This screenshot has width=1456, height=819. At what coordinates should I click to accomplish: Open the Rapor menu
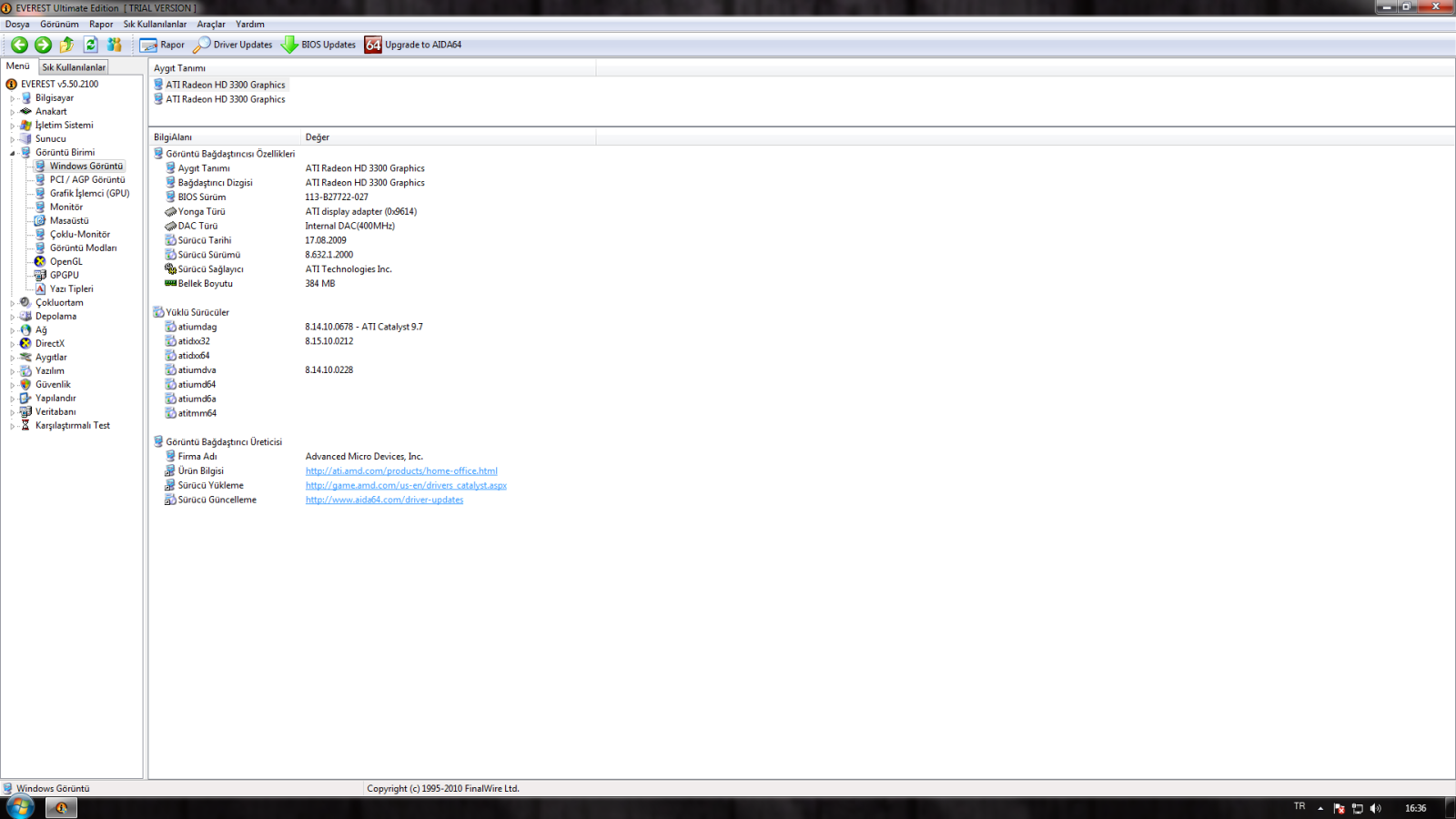coord(101,25)
